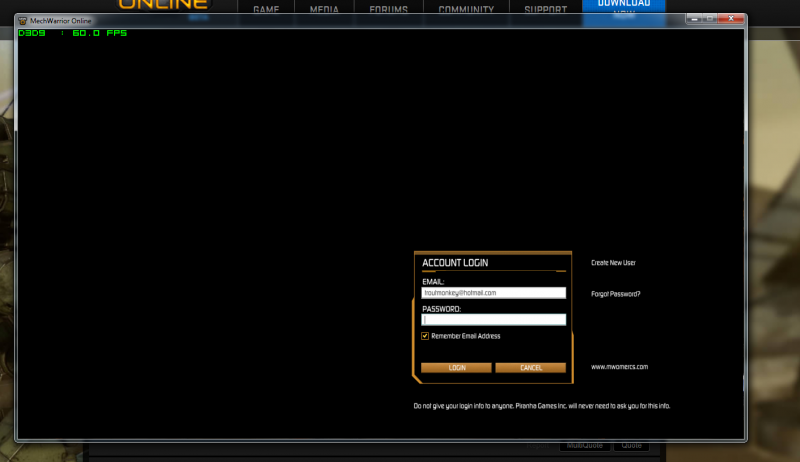
Task: Open GAME menu in background website
Action: (x=266, y=9)
